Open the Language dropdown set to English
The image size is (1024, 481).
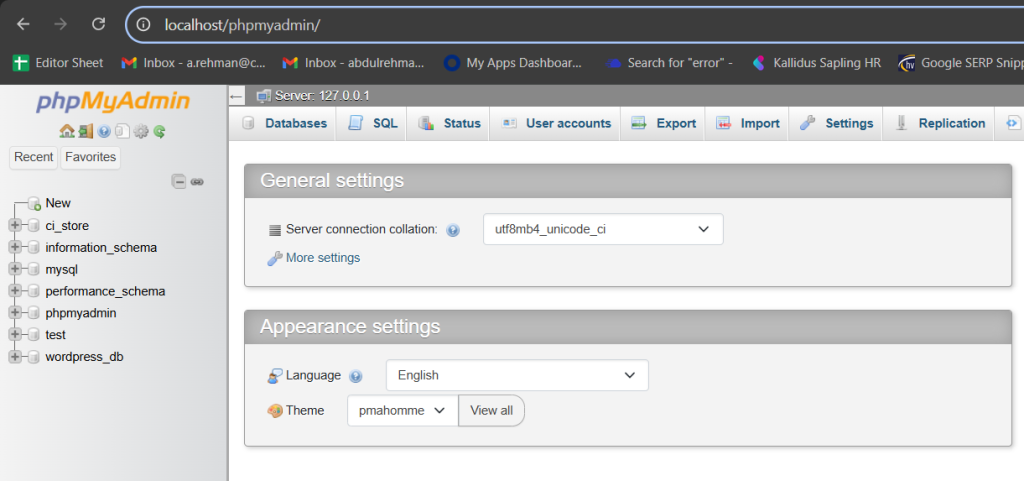(517, 375)
